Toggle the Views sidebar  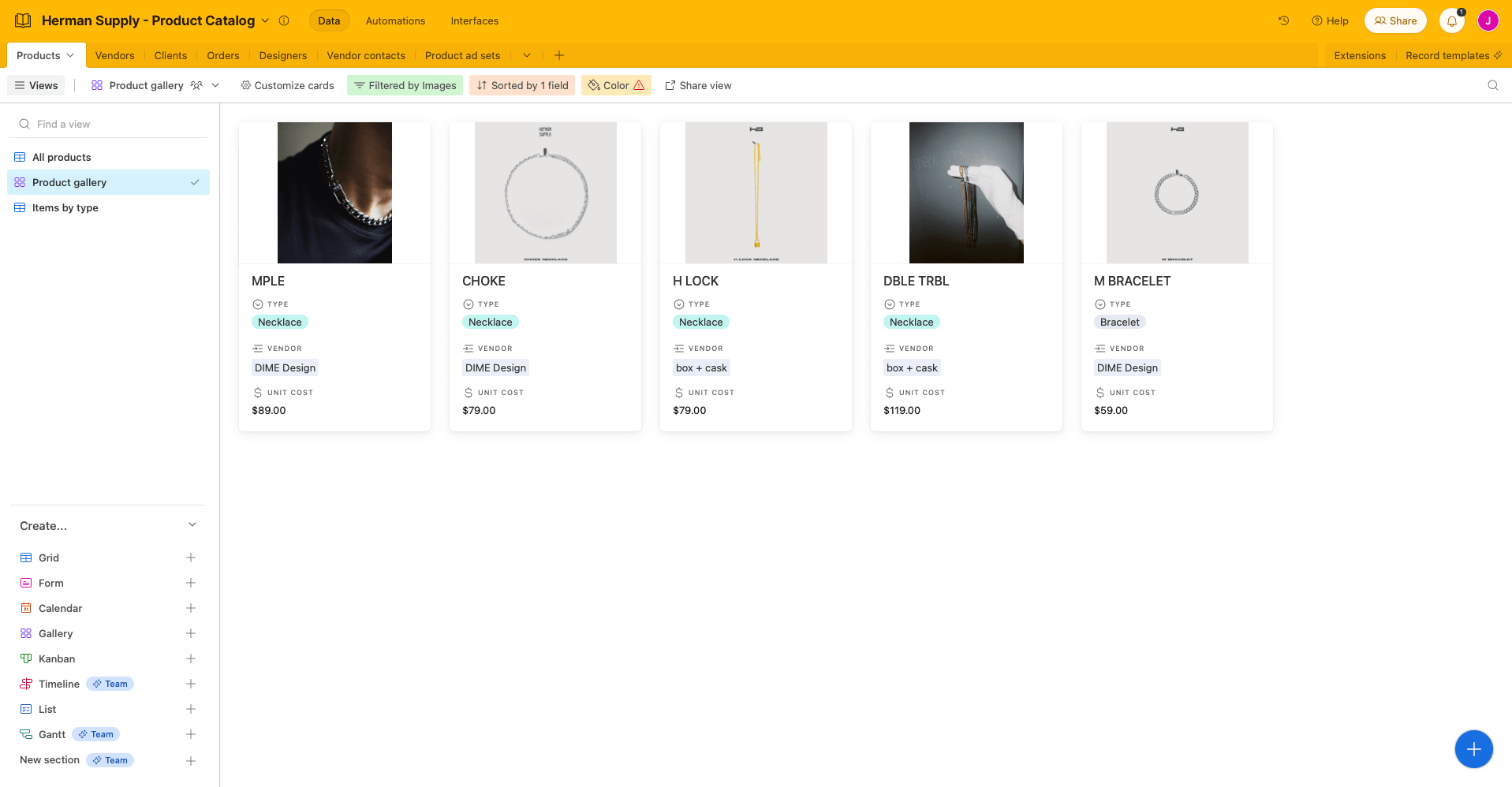36,85
